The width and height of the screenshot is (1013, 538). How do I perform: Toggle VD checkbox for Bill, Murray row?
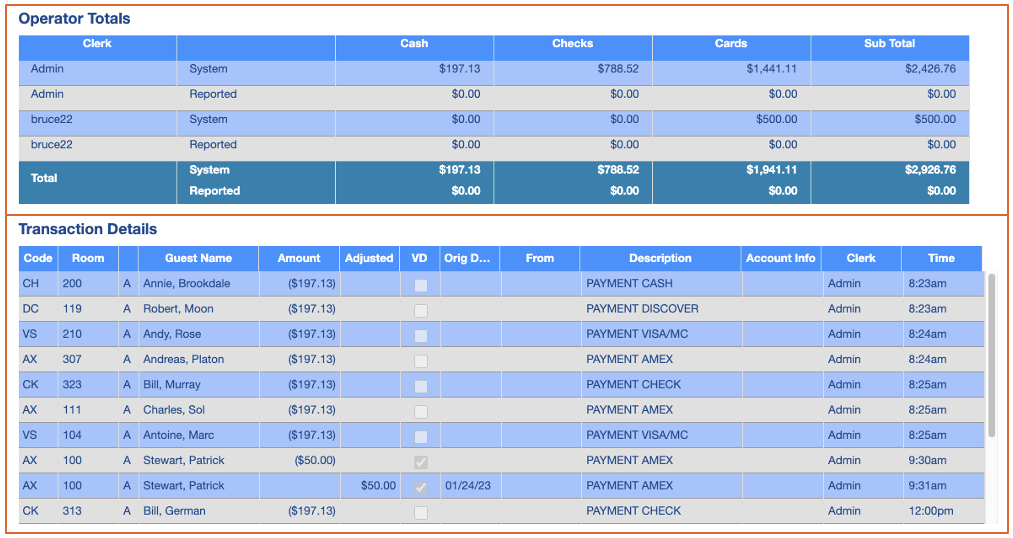pos(421,385)
